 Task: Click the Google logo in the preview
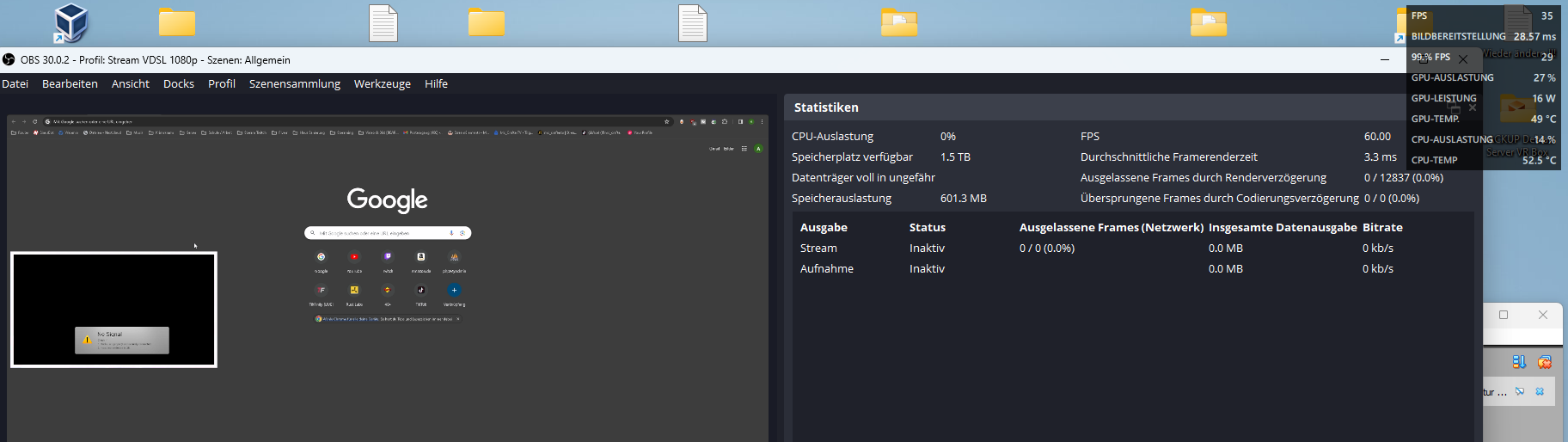click(388, 200)
